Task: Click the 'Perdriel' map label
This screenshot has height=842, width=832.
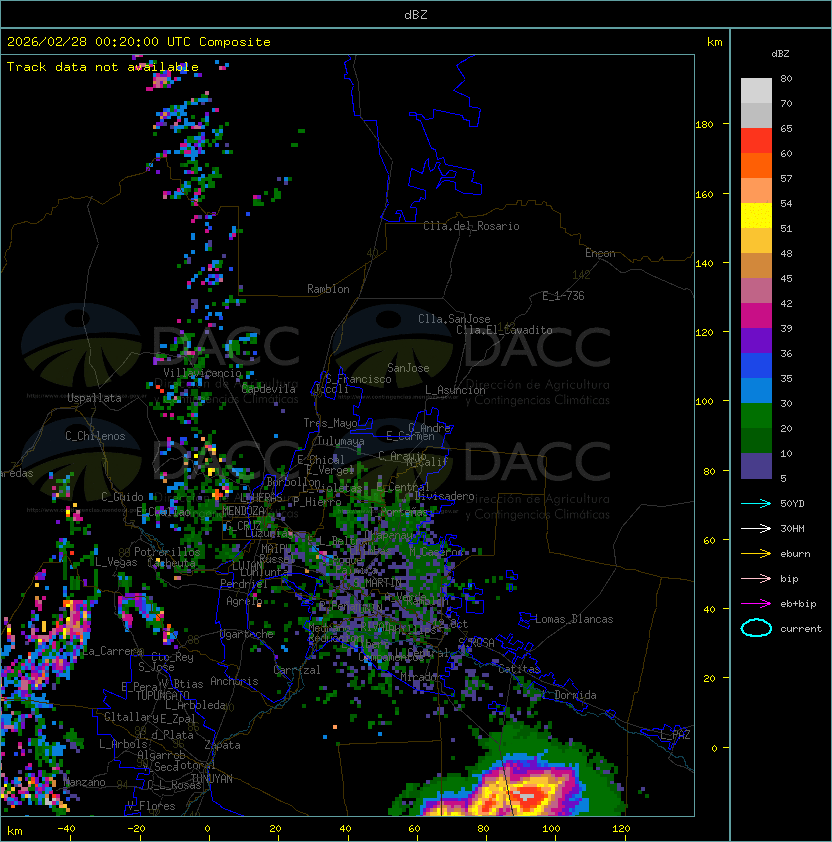Action: point(244,583)
